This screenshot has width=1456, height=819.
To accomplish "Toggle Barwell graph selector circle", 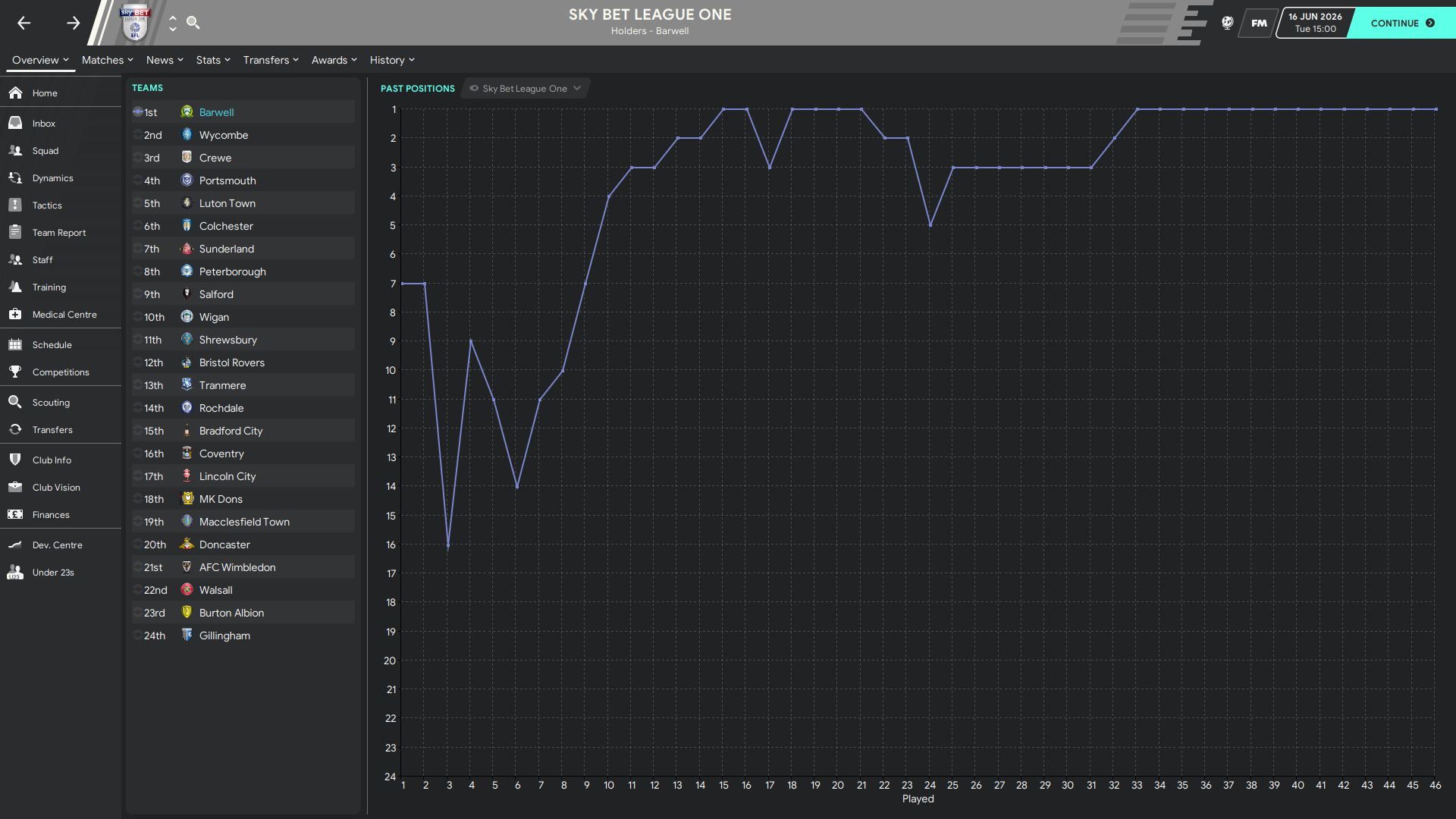I will pyautogui.click(x=137, y=111).
